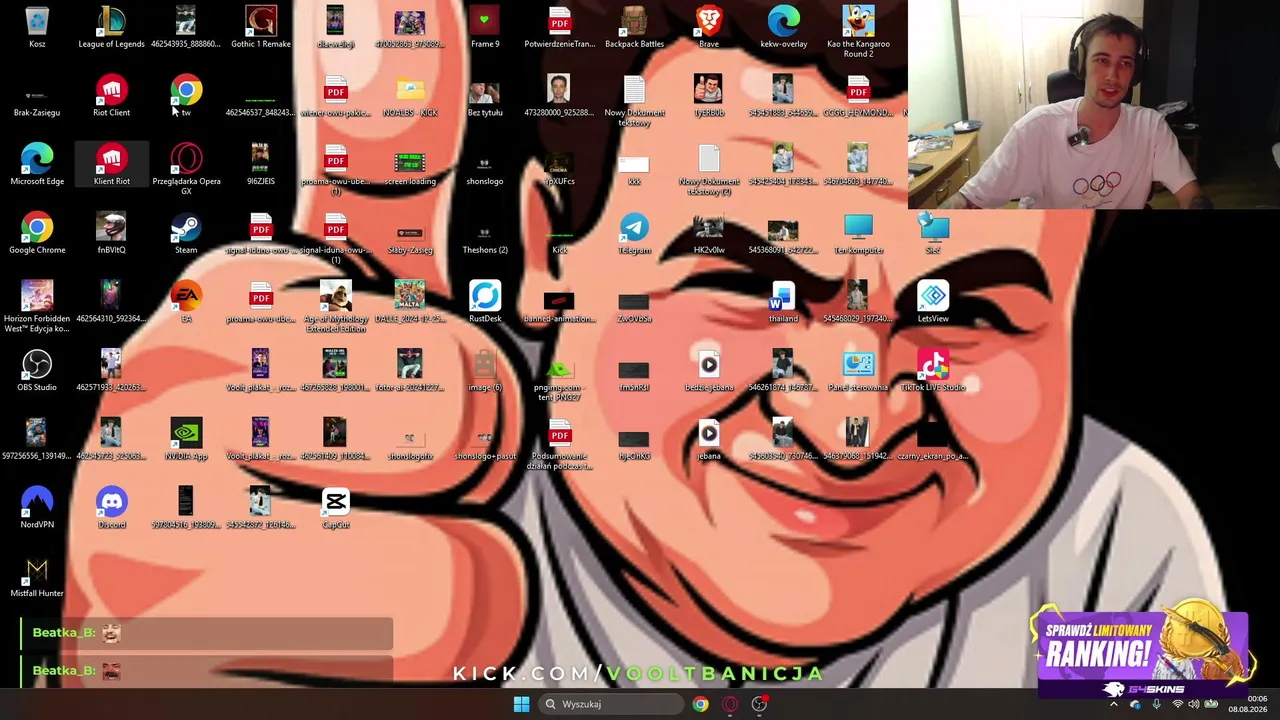1280x720 pixels.
Task: Select the Chrome shortcut labeled tw
Action: 186,96
